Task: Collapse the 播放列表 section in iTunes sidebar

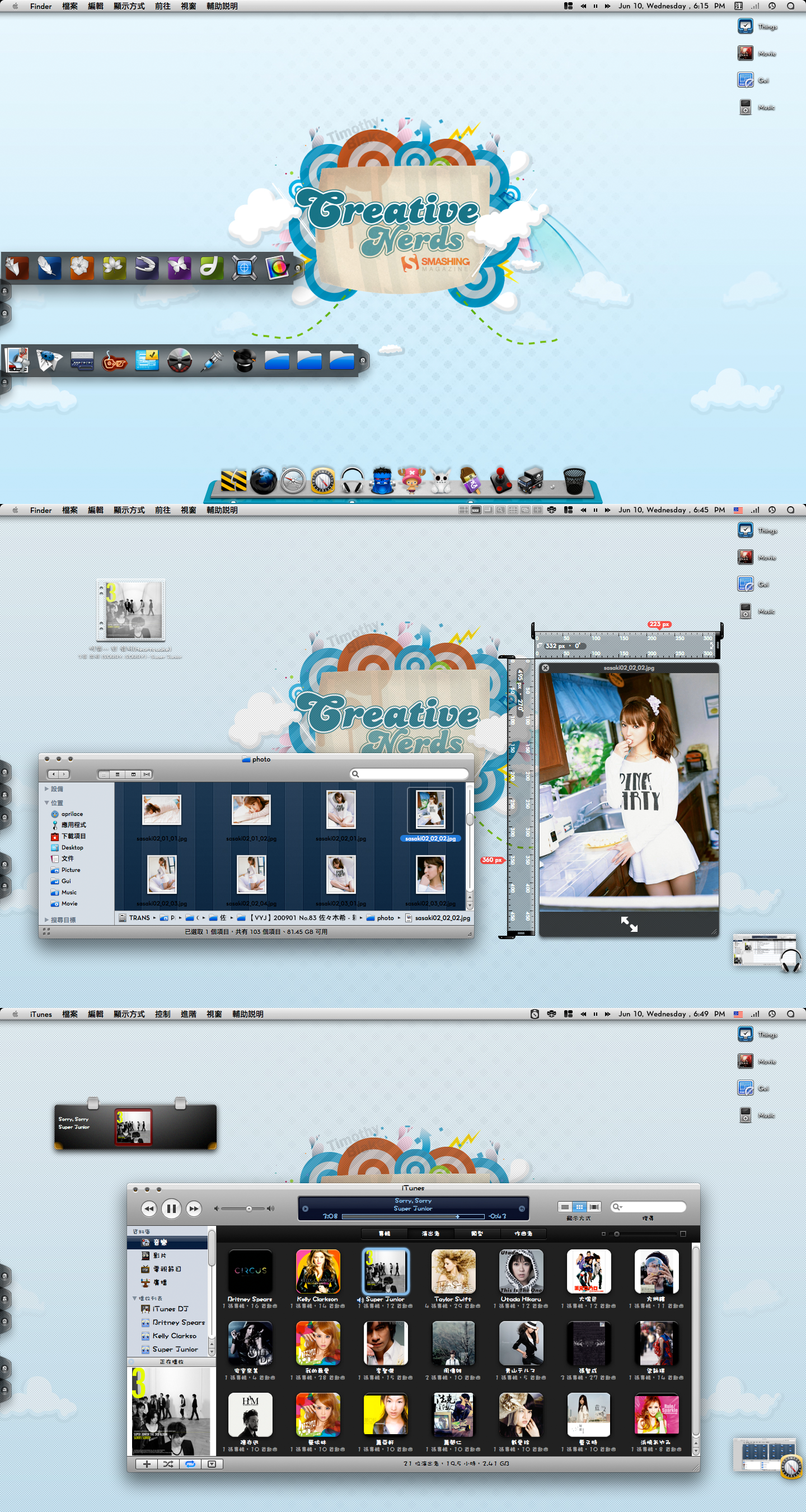Action: (134, 1298)
